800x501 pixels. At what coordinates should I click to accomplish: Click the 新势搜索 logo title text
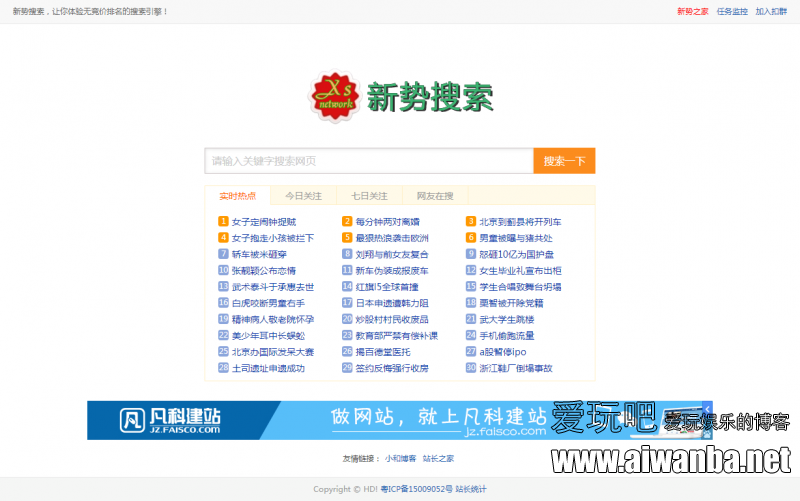click(x=430, y=97)
